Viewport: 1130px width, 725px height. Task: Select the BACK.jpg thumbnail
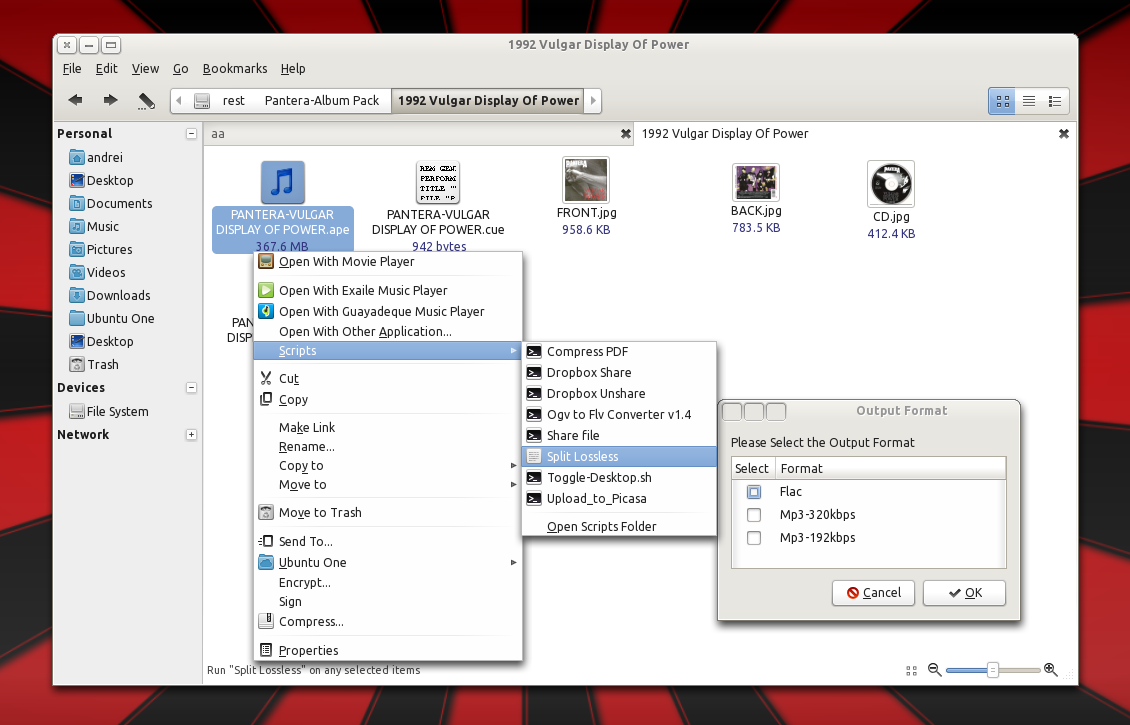point(756,182)
